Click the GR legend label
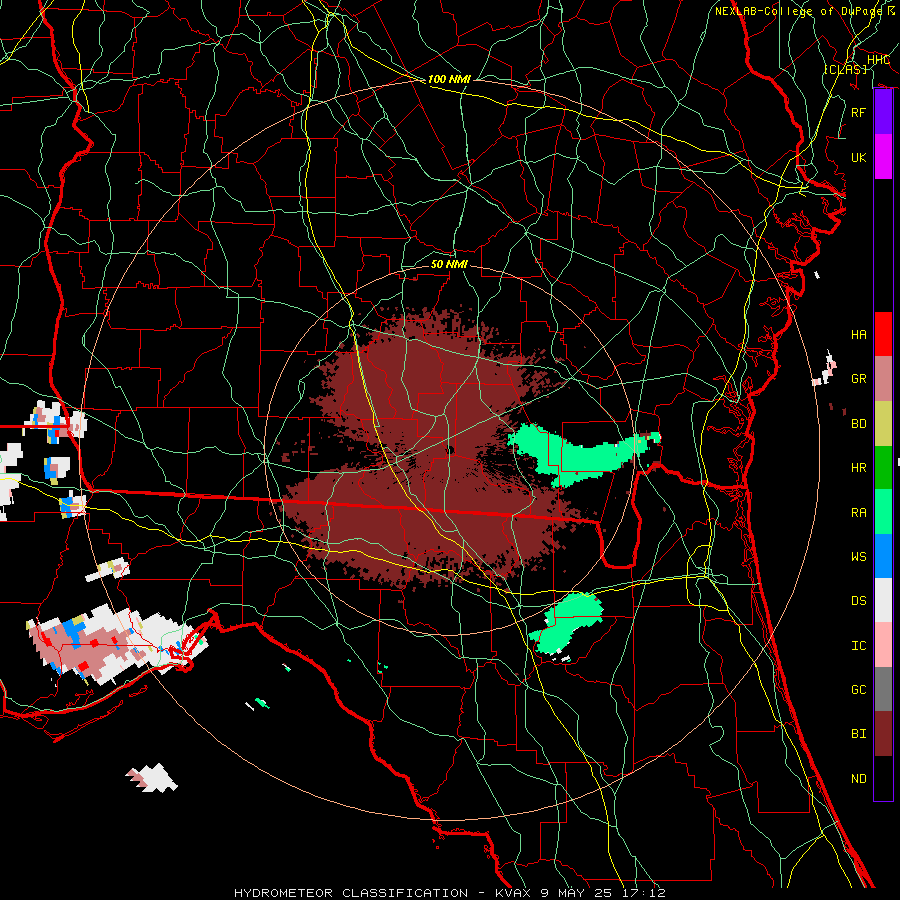The width and height of the screenshot is (900, 900). pyautogui.click(x=859, y=379)
